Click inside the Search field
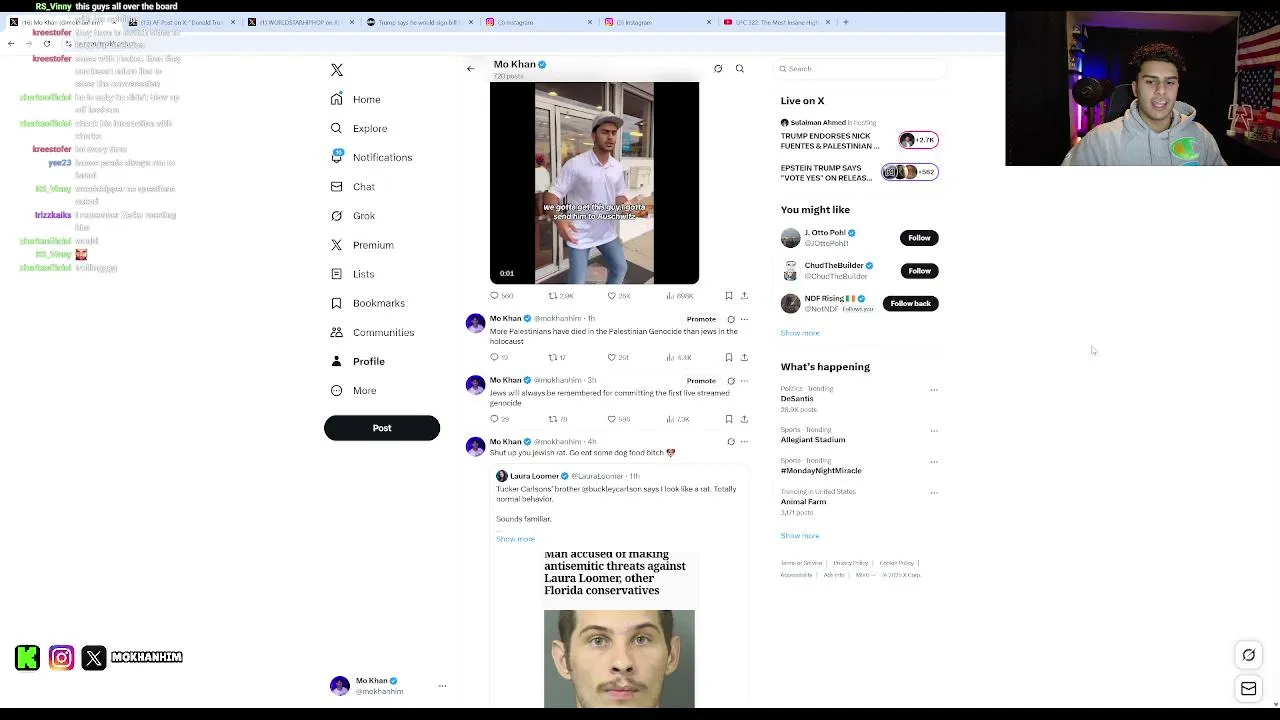The width and height of the screenshot is (1280, 720). pyautogui.click(x=860, y=69)
